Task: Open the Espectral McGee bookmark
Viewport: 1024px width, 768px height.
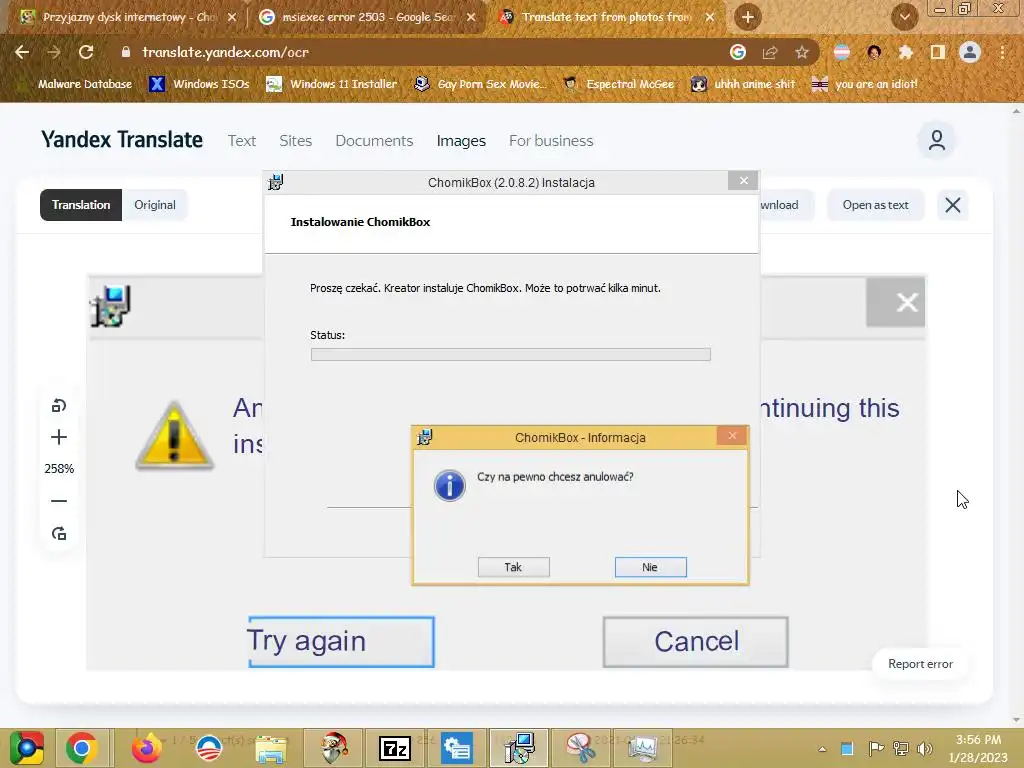Action: 619,84
